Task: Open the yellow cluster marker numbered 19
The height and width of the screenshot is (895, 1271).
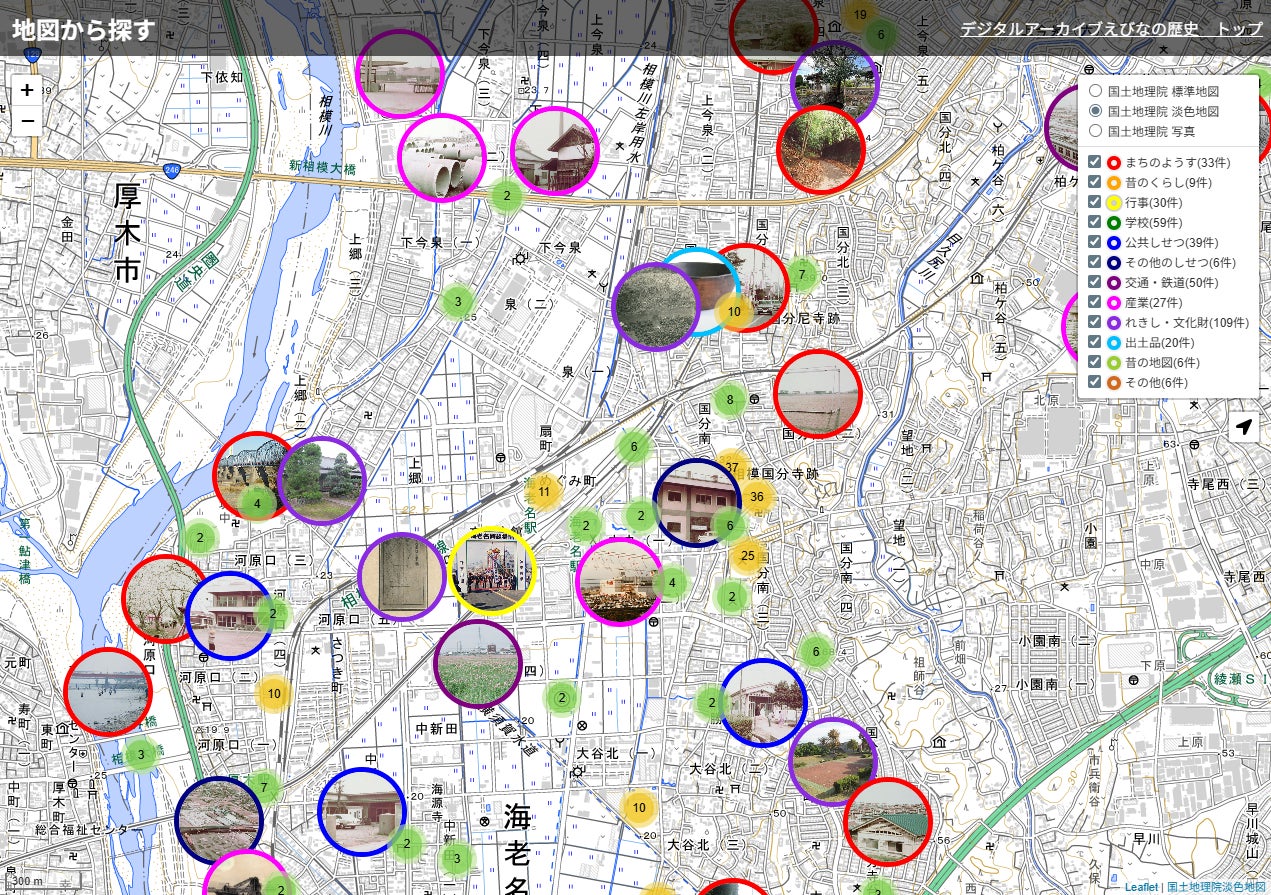Action: coord(859,15)
